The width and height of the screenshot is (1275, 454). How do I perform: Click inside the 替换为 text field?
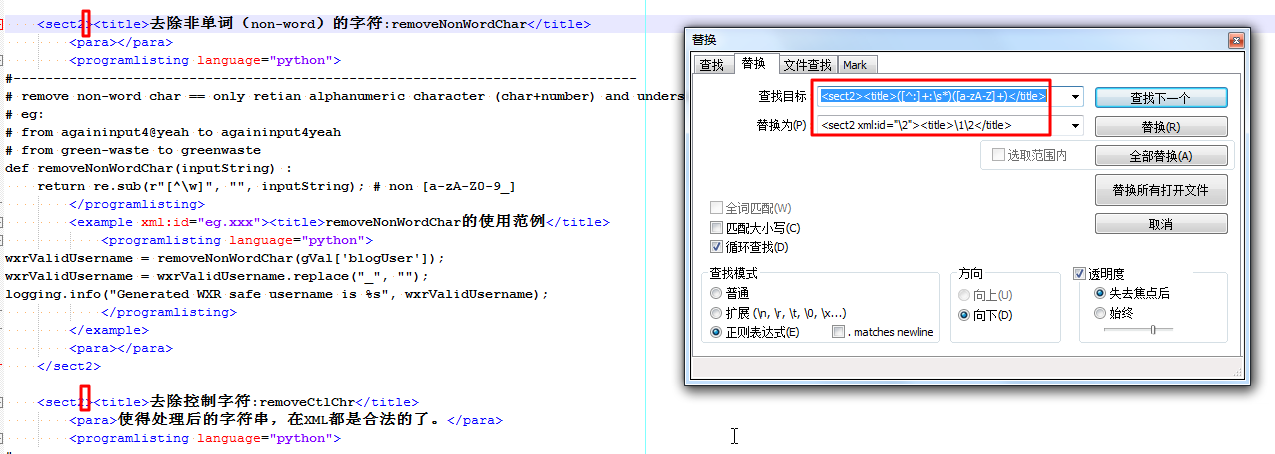(x=940, y=126)
